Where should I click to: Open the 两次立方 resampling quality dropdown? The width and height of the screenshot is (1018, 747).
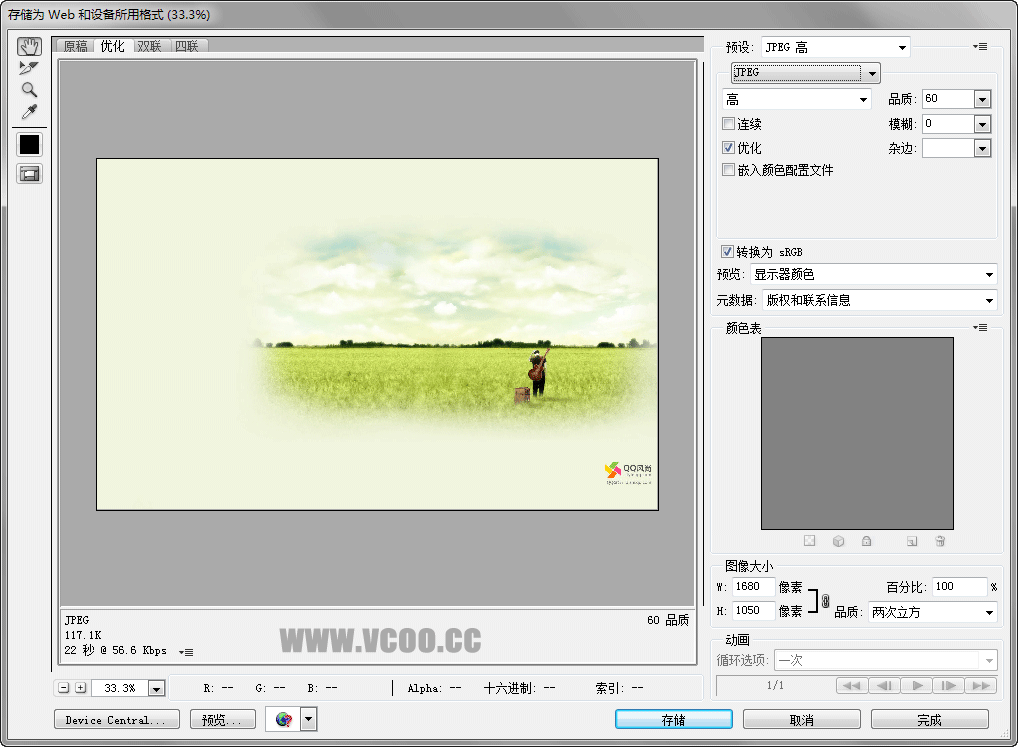click(931, 612)
